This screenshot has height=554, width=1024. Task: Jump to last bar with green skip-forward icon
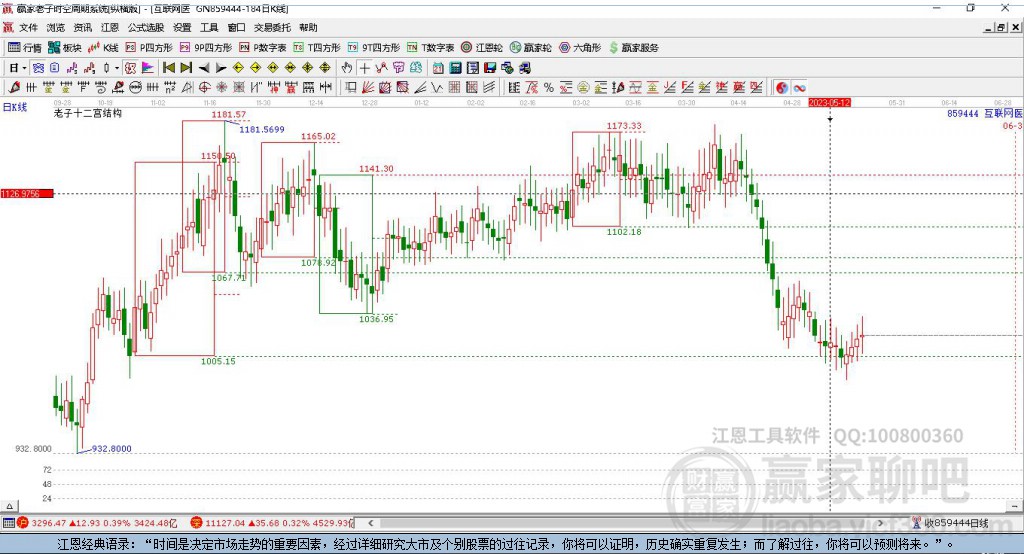(x=186, y=68)
